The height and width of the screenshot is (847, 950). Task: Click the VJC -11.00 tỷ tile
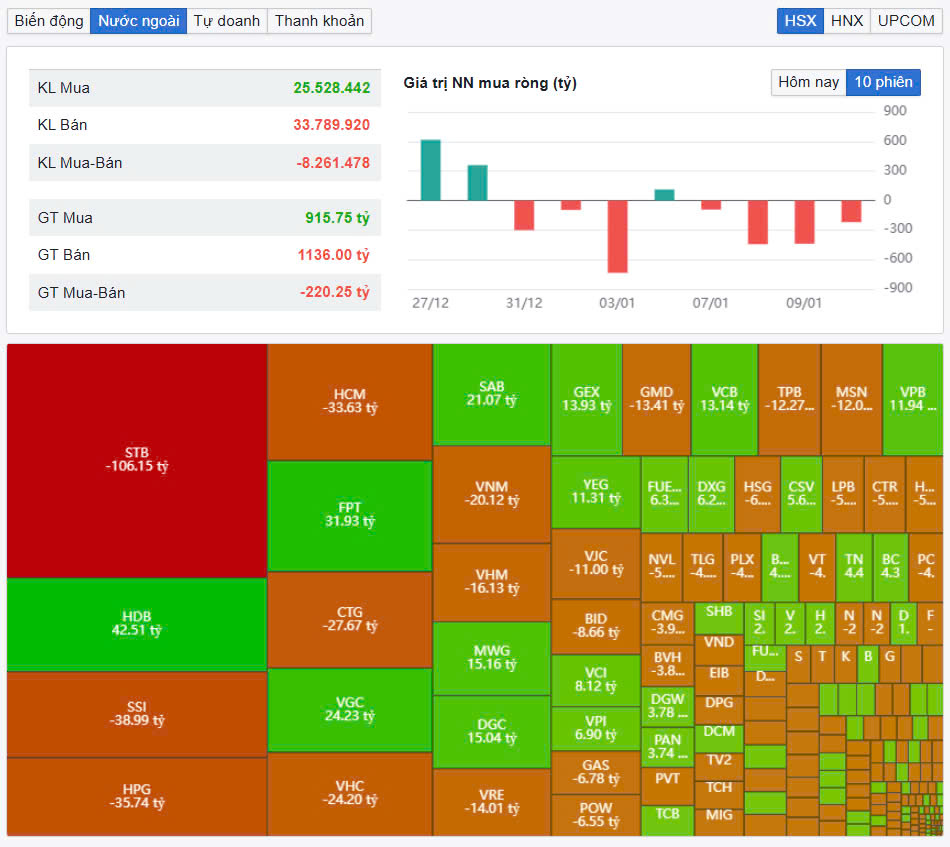tap(596, 564)
